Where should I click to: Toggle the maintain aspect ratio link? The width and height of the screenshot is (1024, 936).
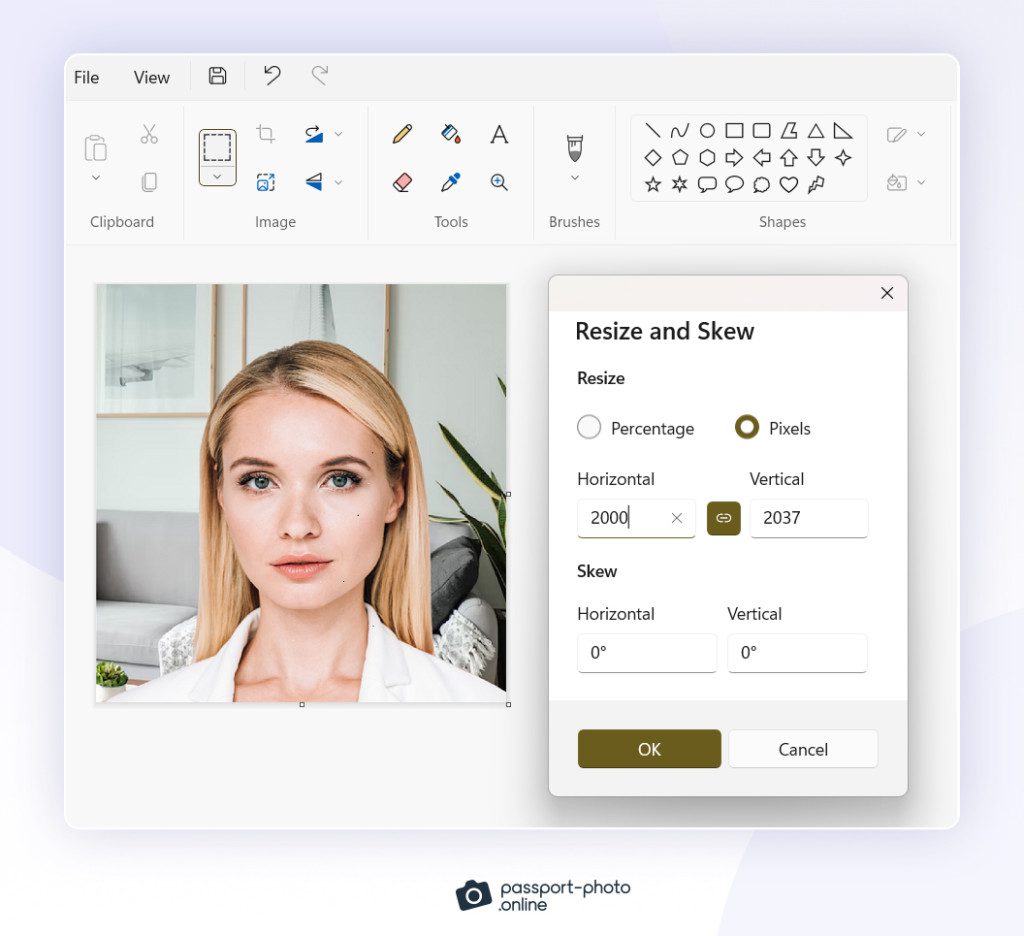724,518
